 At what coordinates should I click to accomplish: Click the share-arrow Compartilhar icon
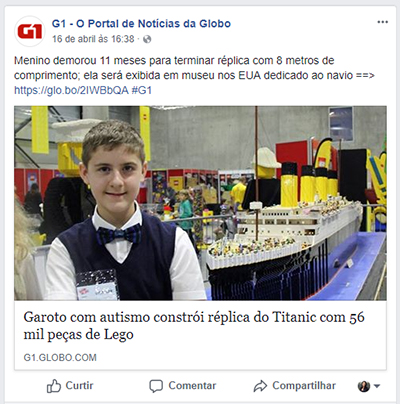[260, 386]
